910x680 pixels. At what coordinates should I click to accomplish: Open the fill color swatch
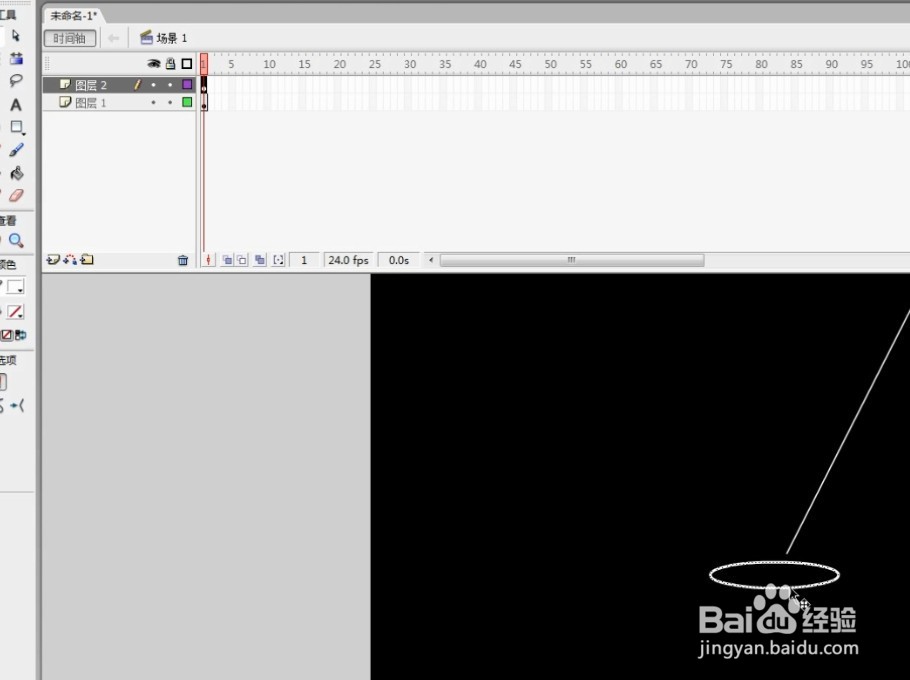[x=16, y=312]
